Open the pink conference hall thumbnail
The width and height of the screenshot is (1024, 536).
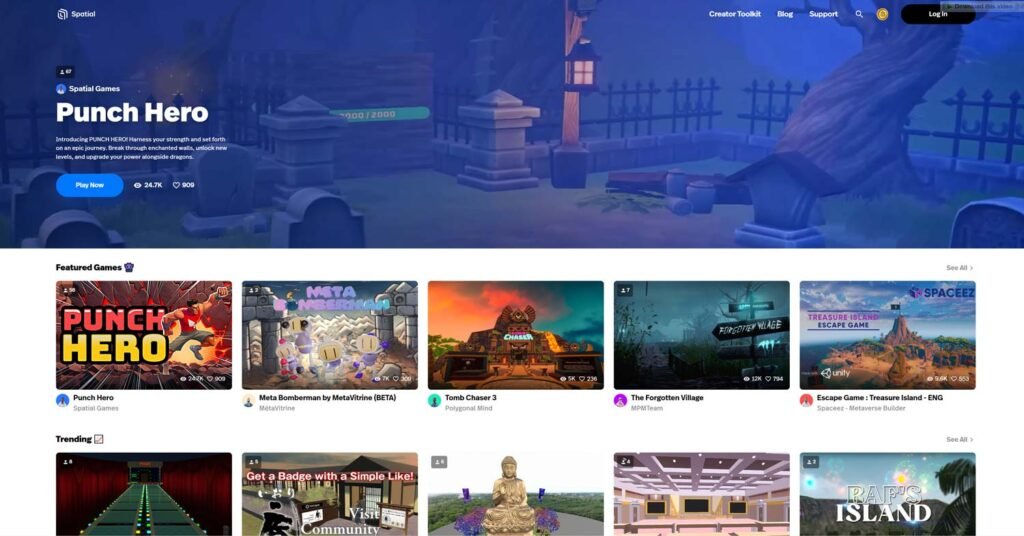pos(701,494)
